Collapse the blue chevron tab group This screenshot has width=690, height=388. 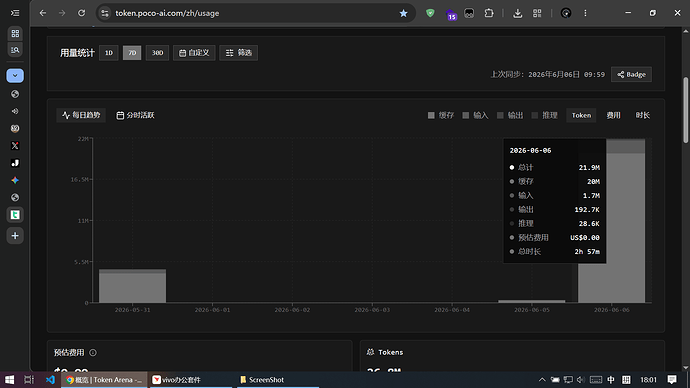point(15,76)
